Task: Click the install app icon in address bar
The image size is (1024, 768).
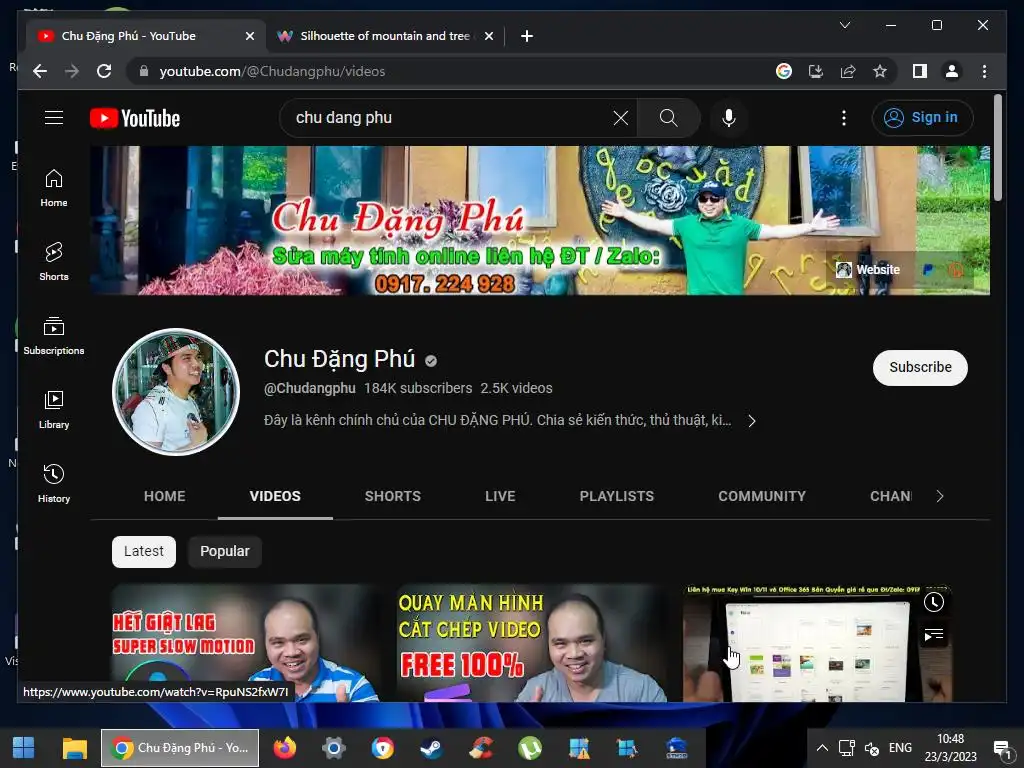Action: tap(816, 71)
